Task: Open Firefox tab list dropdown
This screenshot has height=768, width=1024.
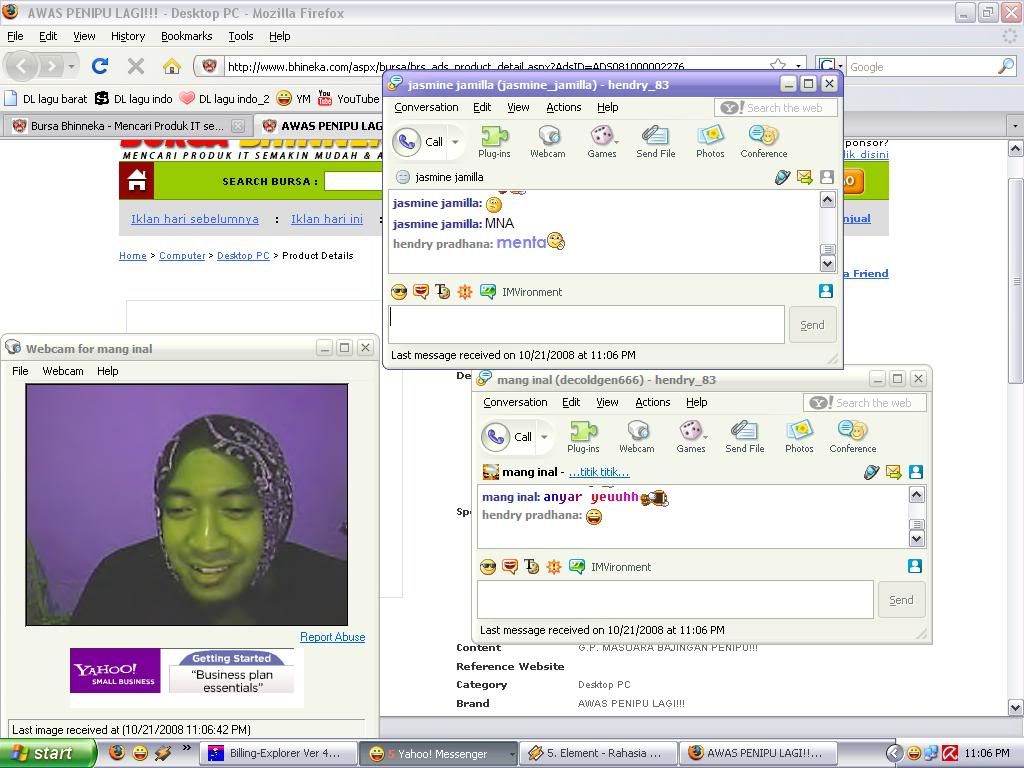Action: pos(1014,125)
